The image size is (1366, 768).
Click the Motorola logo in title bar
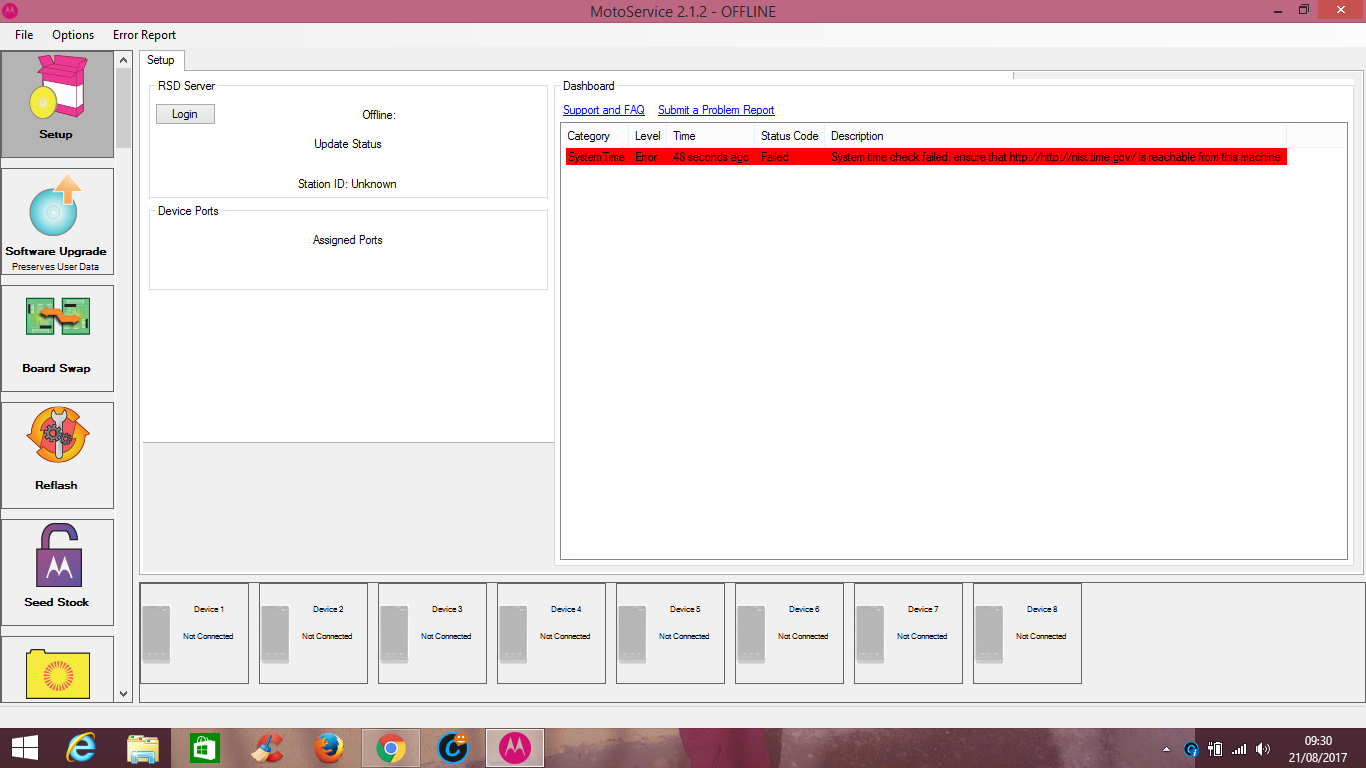click(11, 11)
